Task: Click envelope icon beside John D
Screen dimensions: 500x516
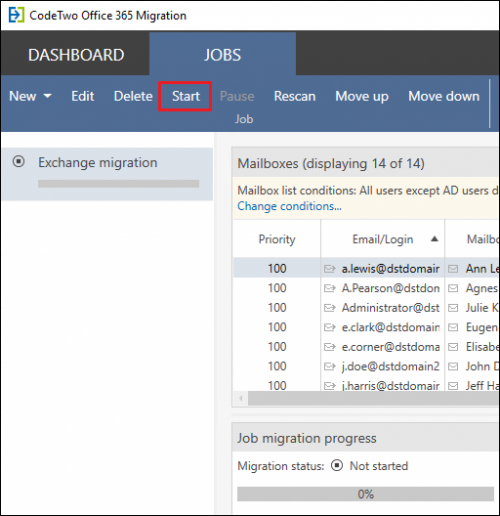Action: click(x=453, y=367)
